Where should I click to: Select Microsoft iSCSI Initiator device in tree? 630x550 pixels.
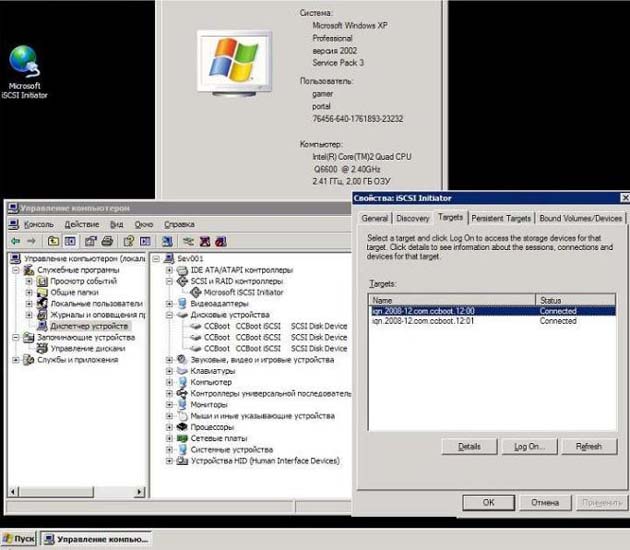coord(243,292)
